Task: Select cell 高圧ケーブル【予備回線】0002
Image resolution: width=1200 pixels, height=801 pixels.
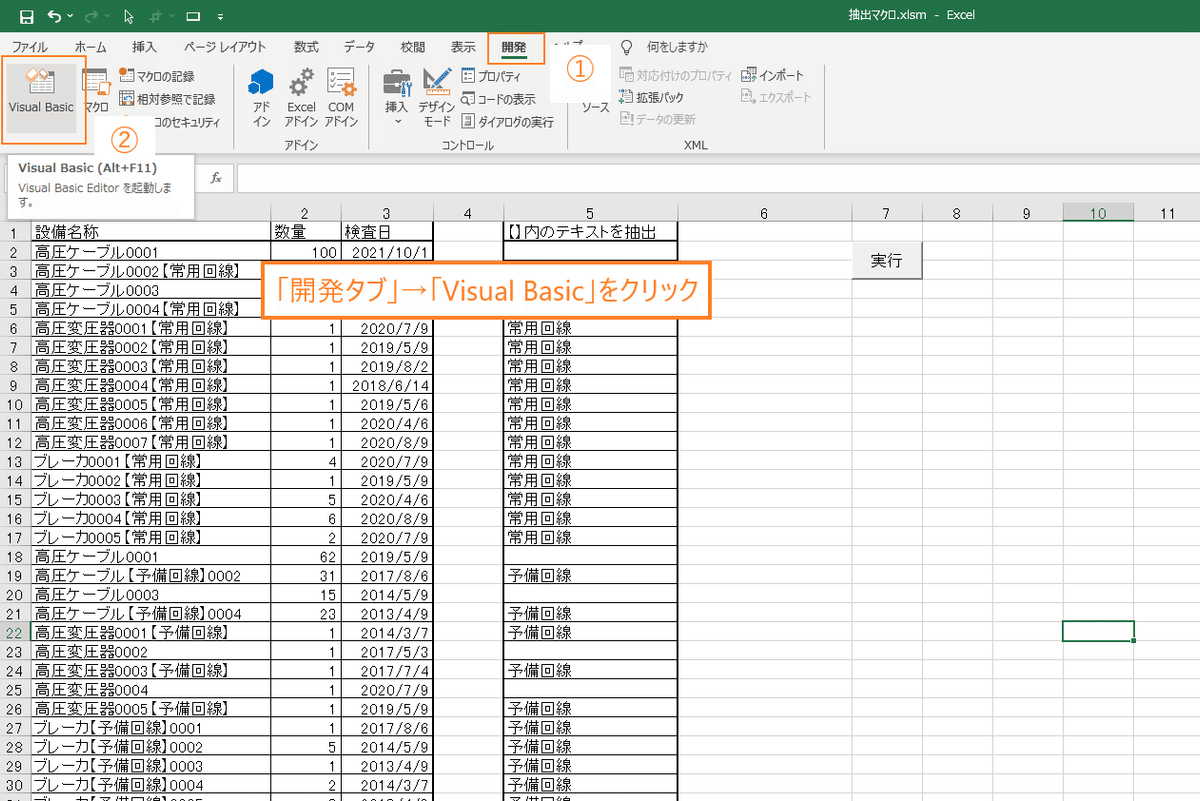Action: (151, 575)
